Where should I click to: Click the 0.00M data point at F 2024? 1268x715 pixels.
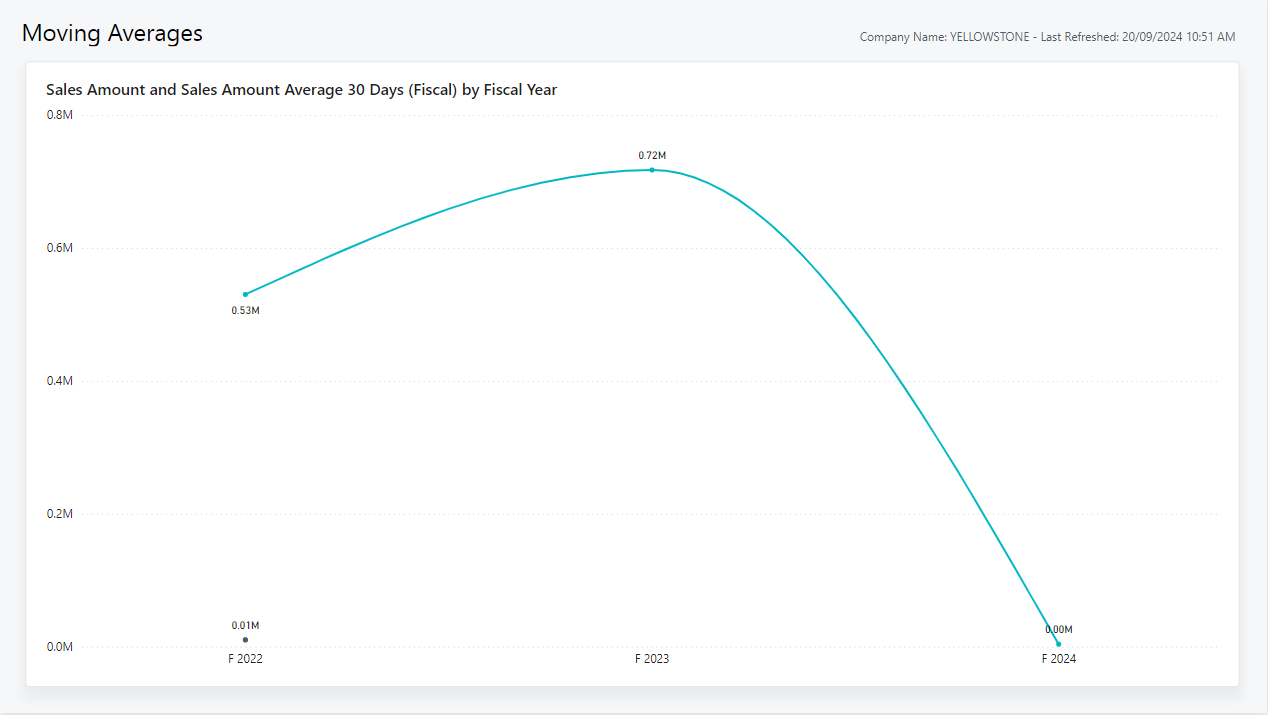click(1058, 644)
